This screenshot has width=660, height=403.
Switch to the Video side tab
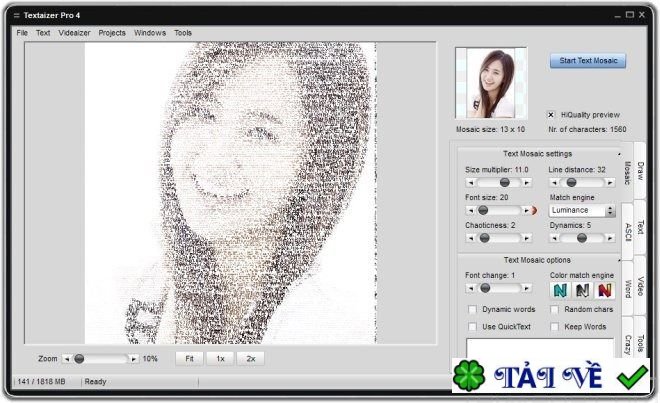click(640, 286)
